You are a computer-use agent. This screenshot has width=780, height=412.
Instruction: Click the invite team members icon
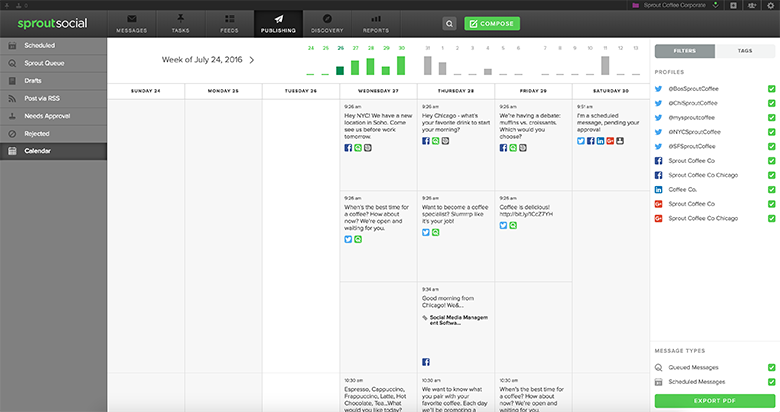click(x=752, y=5)
